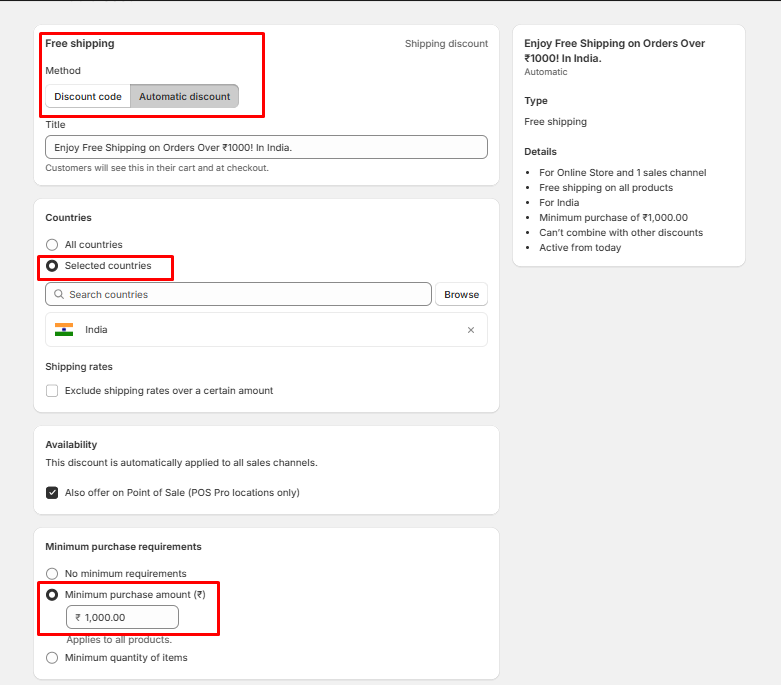Open the Browse countries button
Screen dimensions: 781x685
point(461,294)
